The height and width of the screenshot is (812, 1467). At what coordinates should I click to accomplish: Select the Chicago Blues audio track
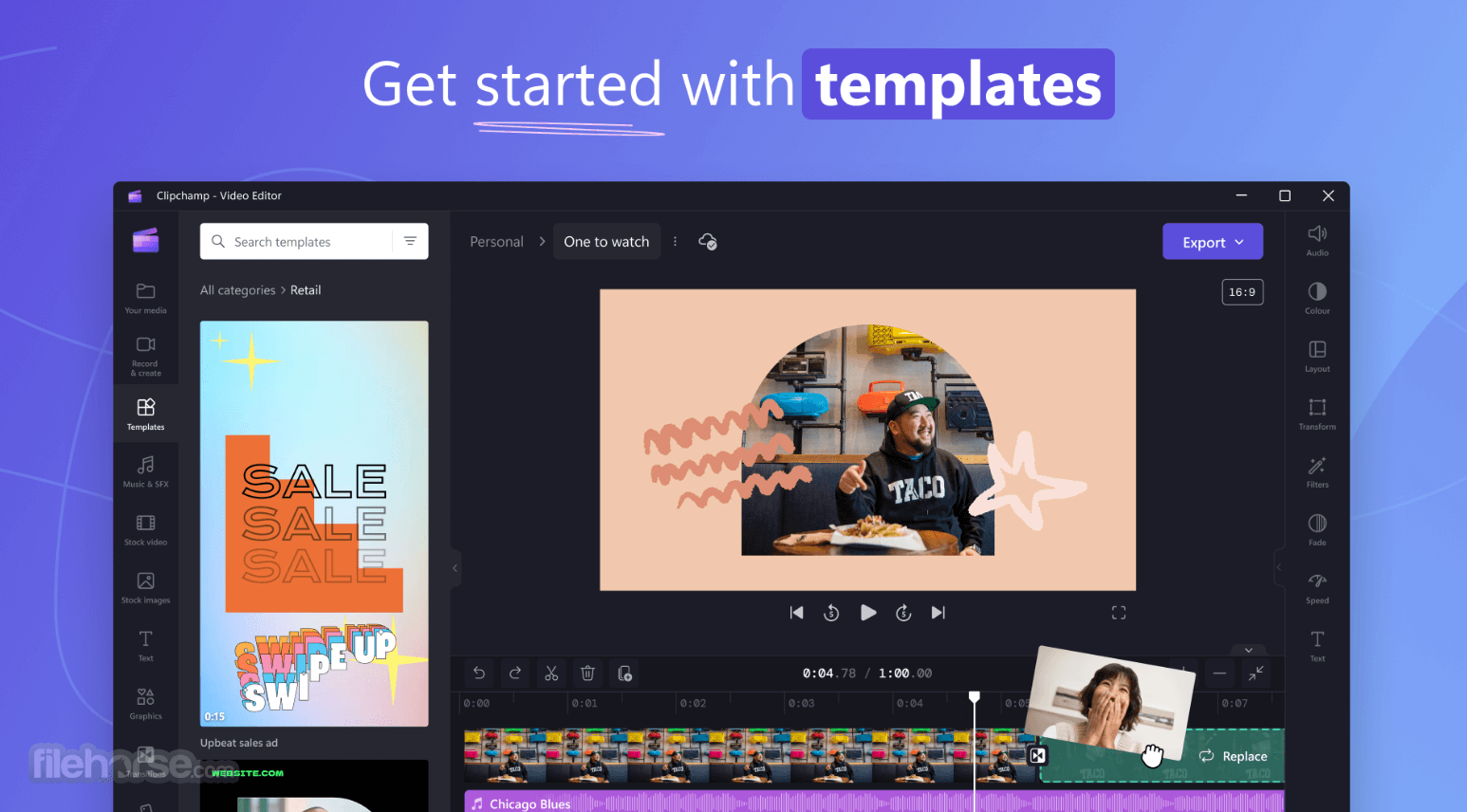(x=874, y=803)
